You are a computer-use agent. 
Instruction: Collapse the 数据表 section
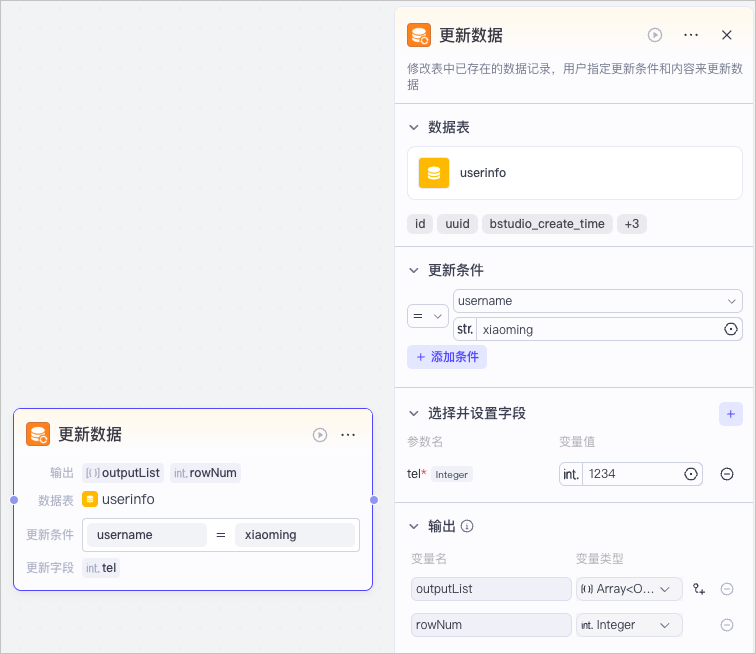(x=414, y=127)
